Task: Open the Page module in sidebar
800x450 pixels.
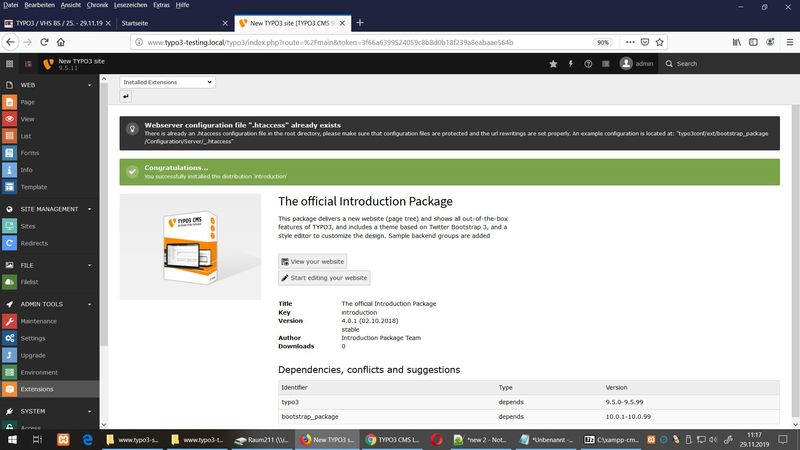Action: (27, 102)
